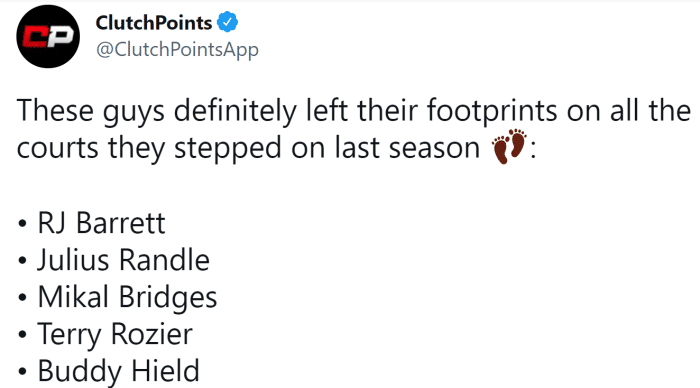Viewport: 700px width, 388px height.
Task: Click the opening words "These guys"
Action: click(x=91, y=111)
